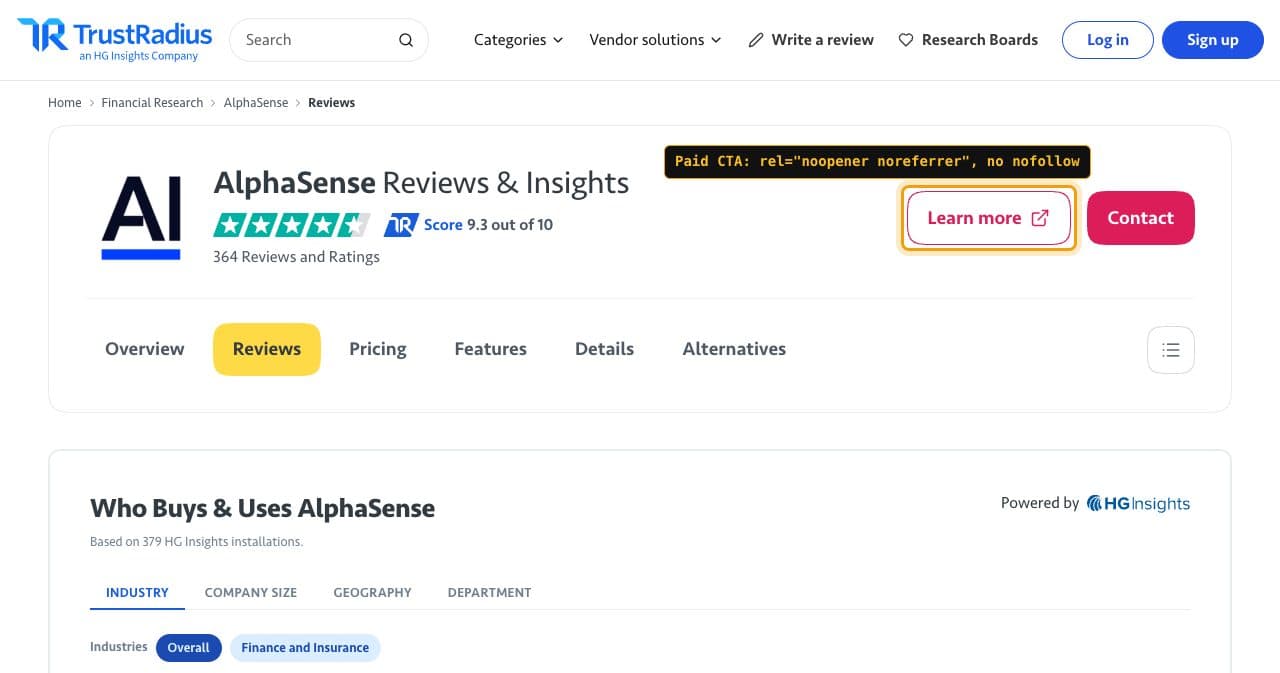Switch to GEOGRAPHY tab
1280x673 pixels.
point(373,592)
